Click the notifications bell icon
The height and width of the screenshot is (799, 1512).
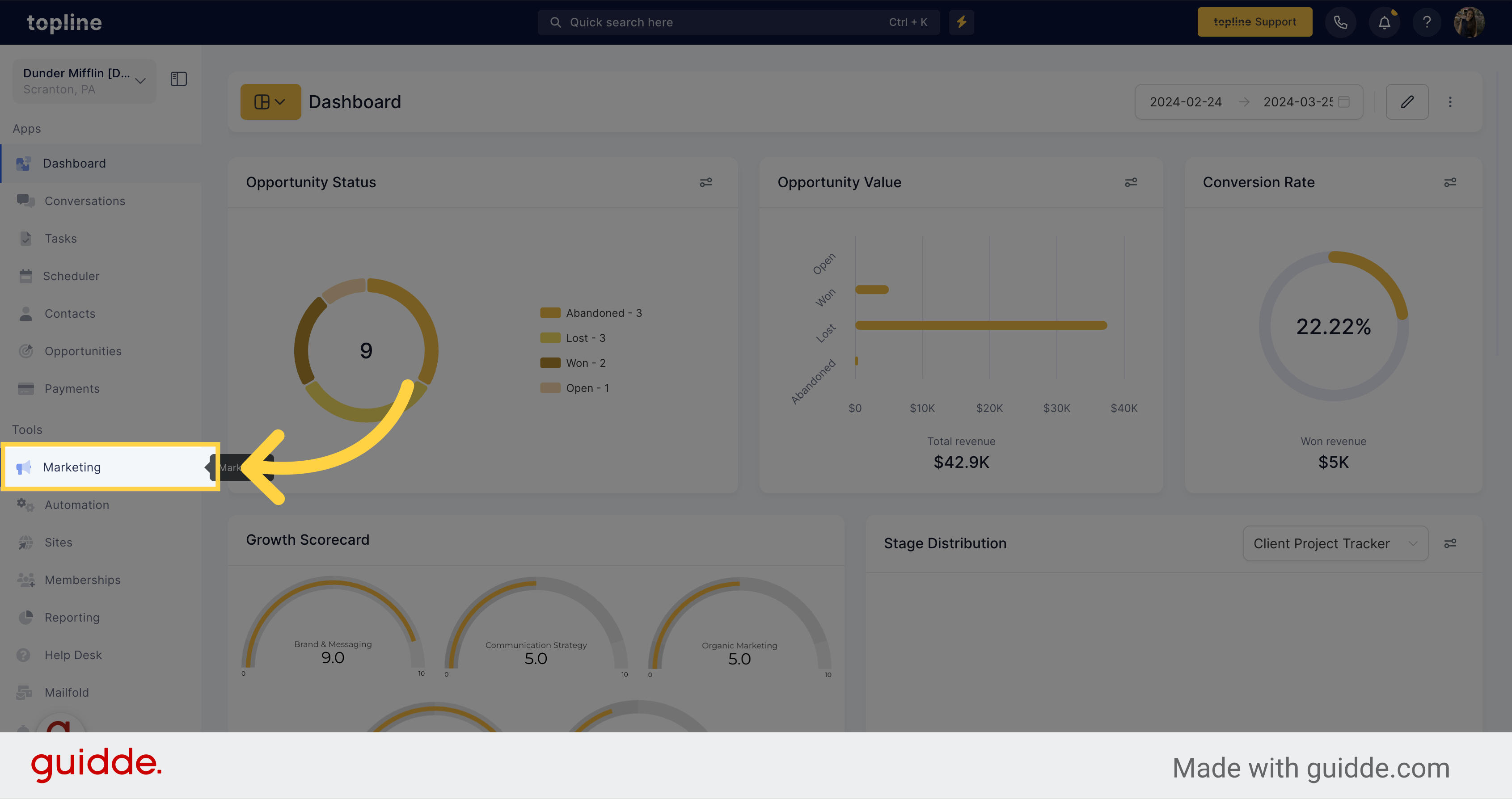(x=1384, y=22)
